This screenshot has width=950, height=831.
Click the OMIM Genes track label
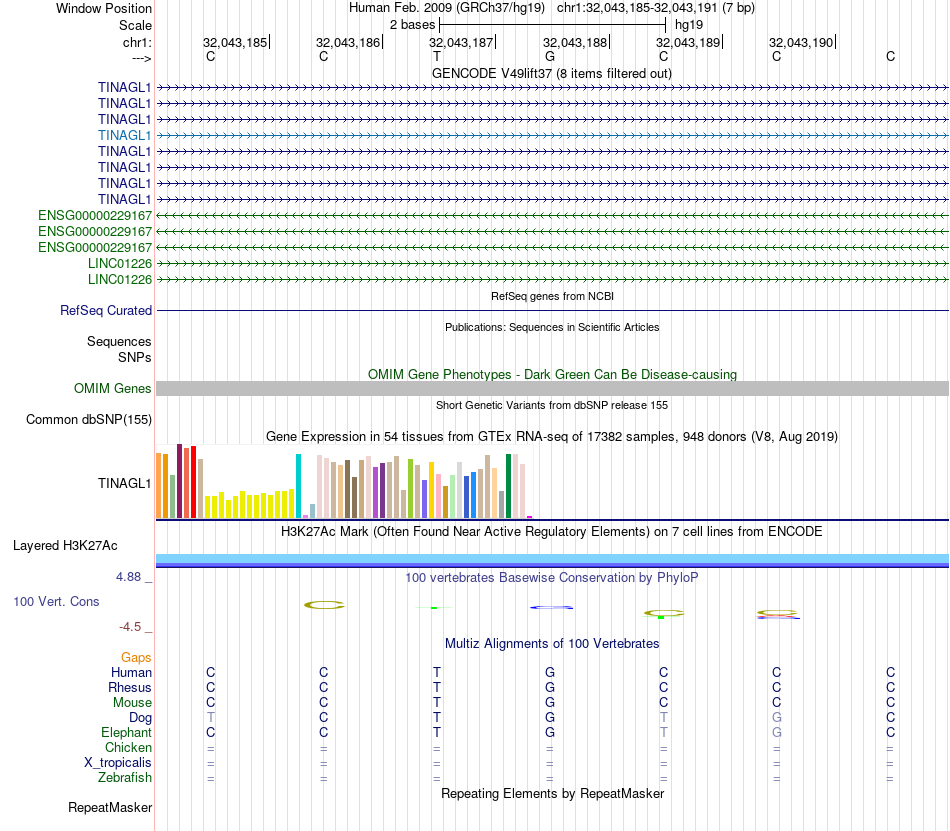pos(112,388)
